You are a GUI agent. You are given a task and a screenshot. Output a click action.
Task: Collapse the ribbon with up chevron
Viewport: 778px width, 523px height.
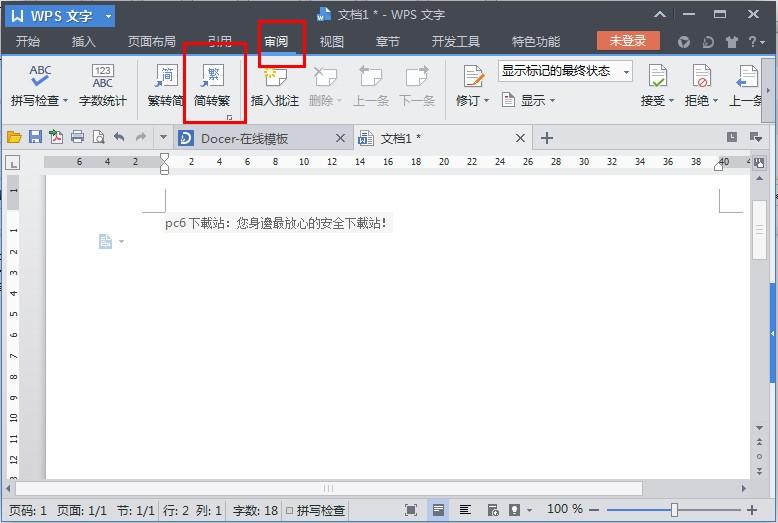pyautogui.click(x=659, y=15)
